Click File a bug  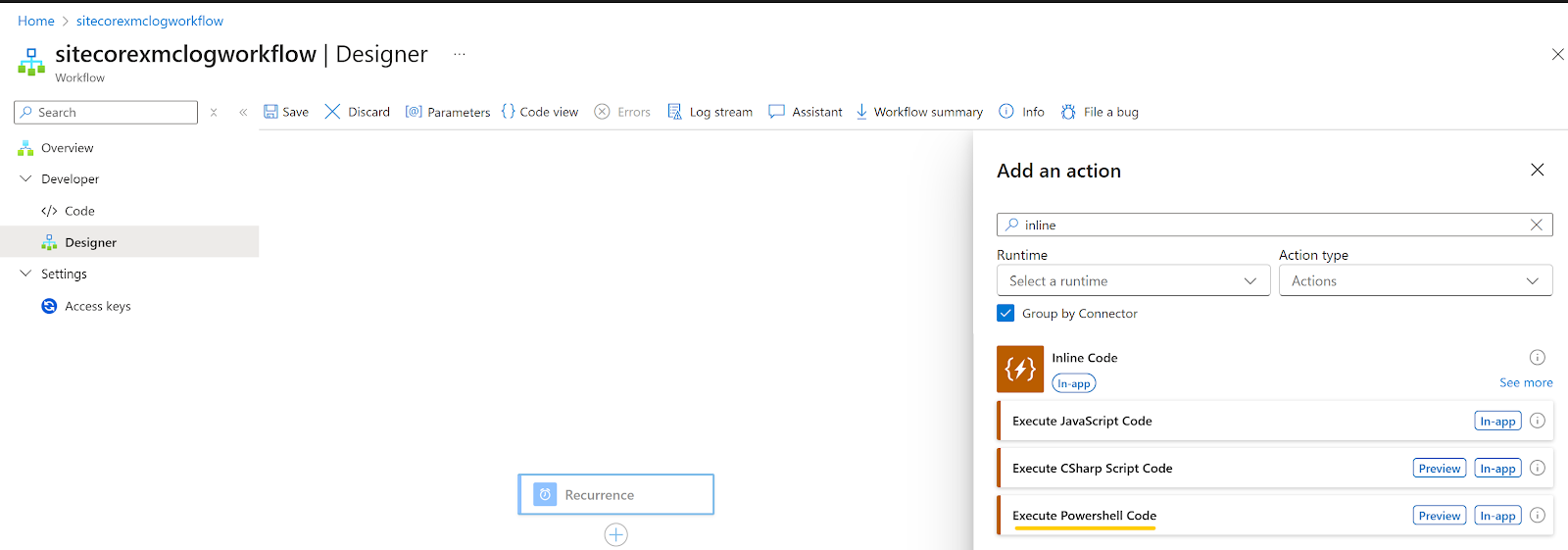coord(1100,112)
